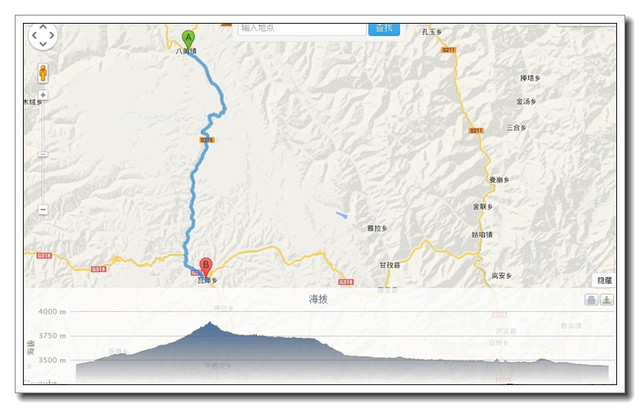Click the zoom slider handle
This screenshot has width=640, height=408.
43,155
